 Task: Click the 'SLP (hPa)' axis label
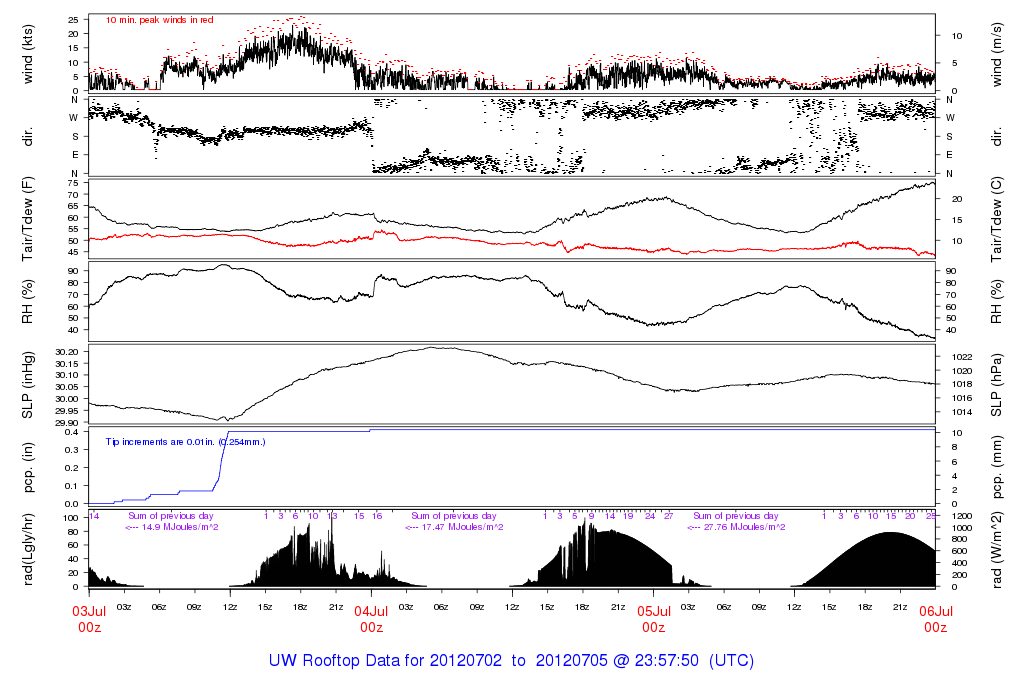(997, 385)
